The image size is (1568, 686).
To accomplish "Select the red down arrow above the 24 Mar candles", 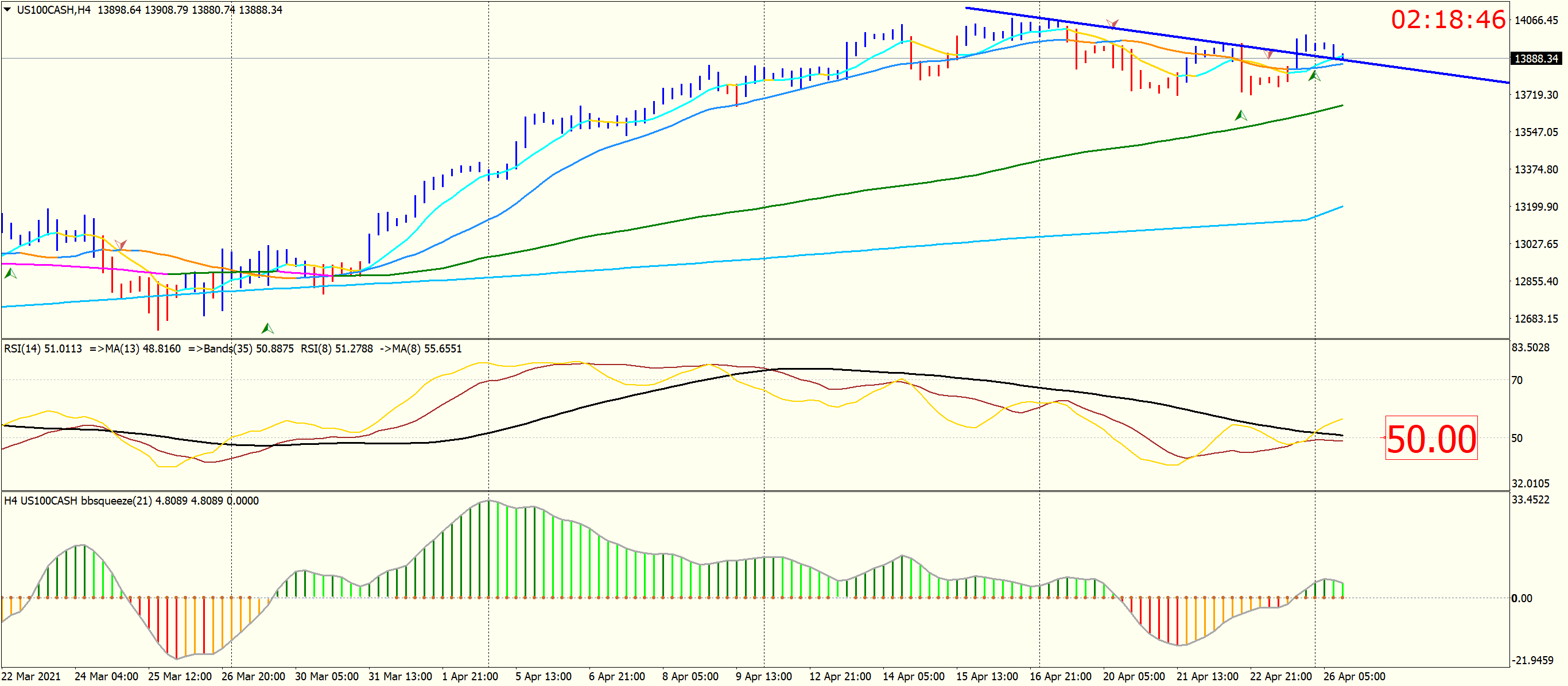I will (x=121, y=245).
